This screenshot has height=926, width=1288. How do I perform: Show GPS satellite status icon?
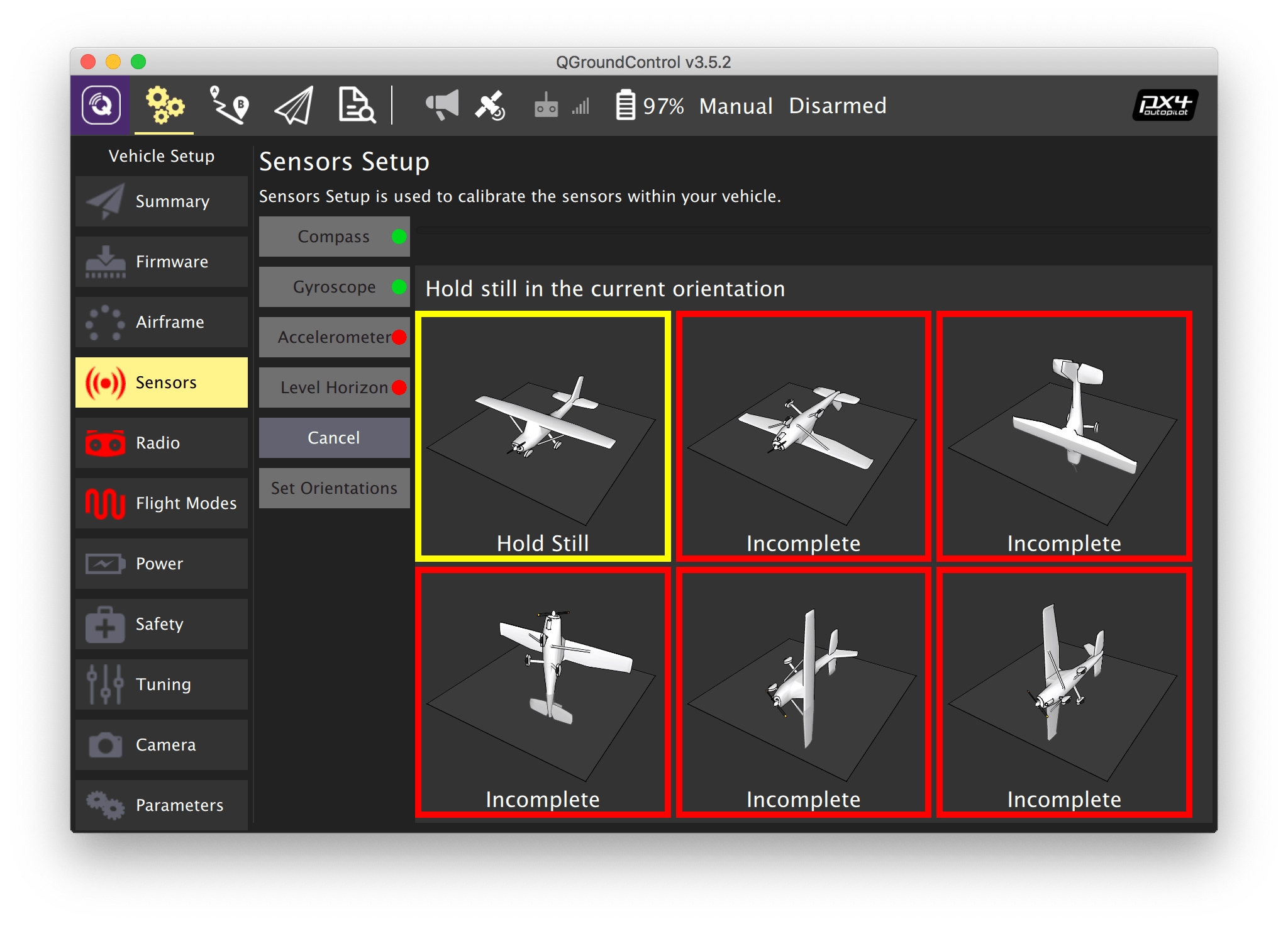click(x=490, y=105)
